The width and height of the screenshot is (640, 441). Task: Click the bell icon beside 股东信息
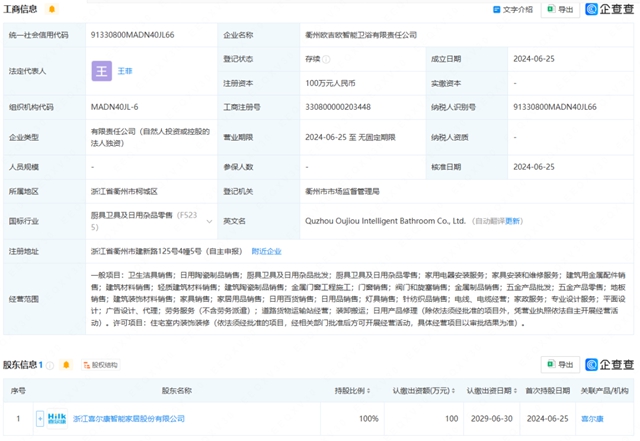66,365
